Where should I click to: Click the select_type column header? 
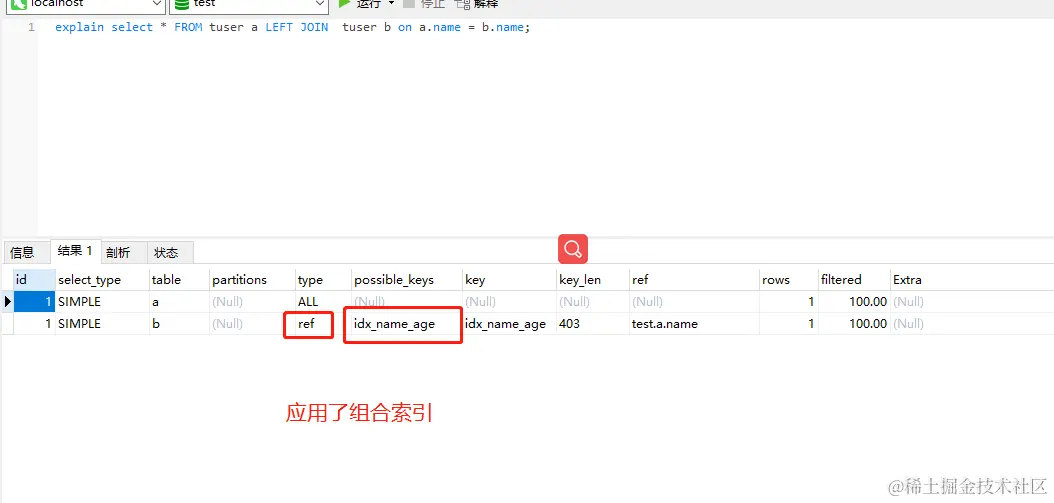click(102, 280)
